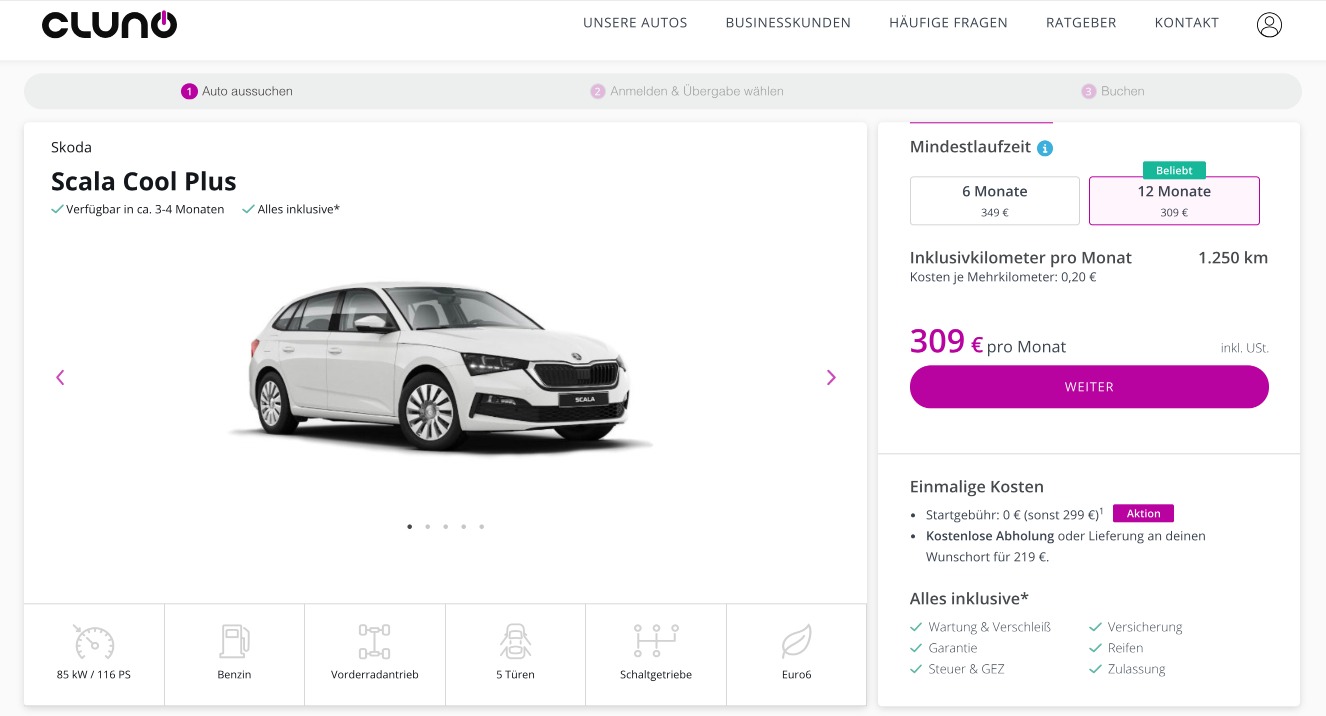
Task: Jump to second carousel image dot
Action: tap(428, 526)
